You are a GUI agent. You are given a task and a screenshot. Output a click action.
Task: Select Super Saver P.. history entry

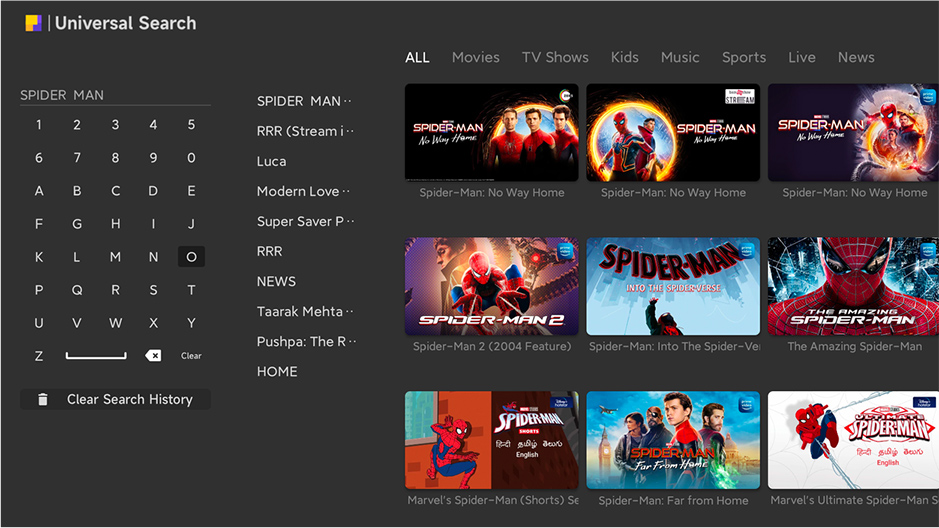305,221
